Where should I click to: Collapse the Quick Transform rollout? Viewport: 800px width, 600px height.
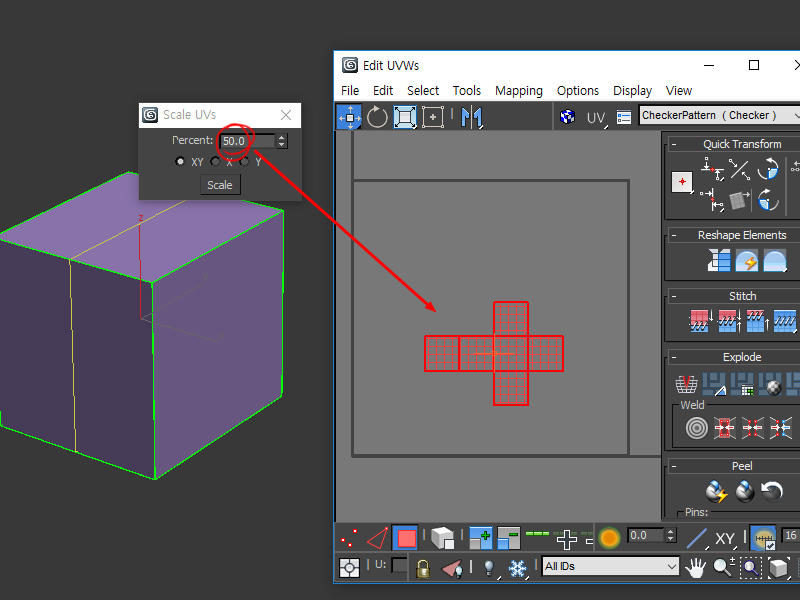click(x=674, y=145)
